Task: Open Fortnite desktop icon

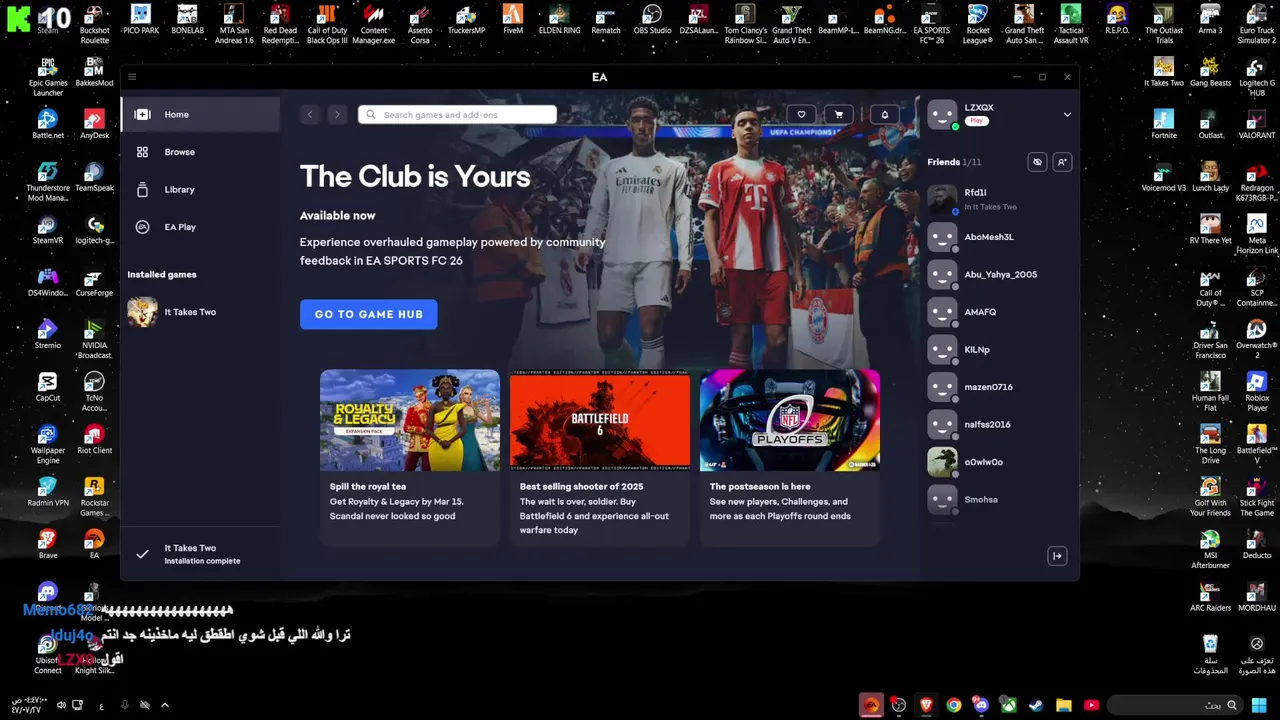Action: [x=1163, y=124]
